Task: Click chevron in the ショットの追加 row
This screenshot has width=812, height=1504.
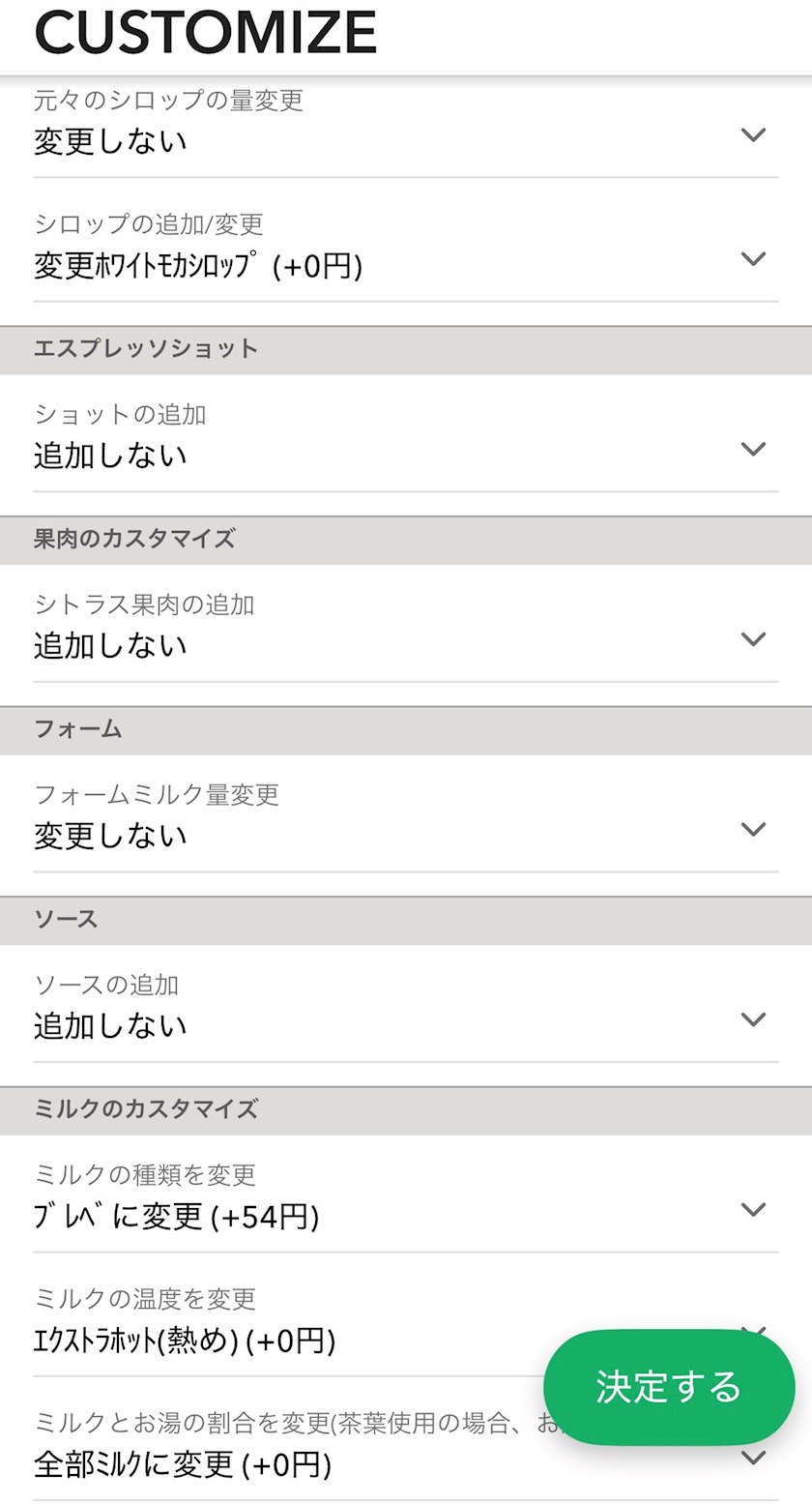Action: click(x=753, y=449)
